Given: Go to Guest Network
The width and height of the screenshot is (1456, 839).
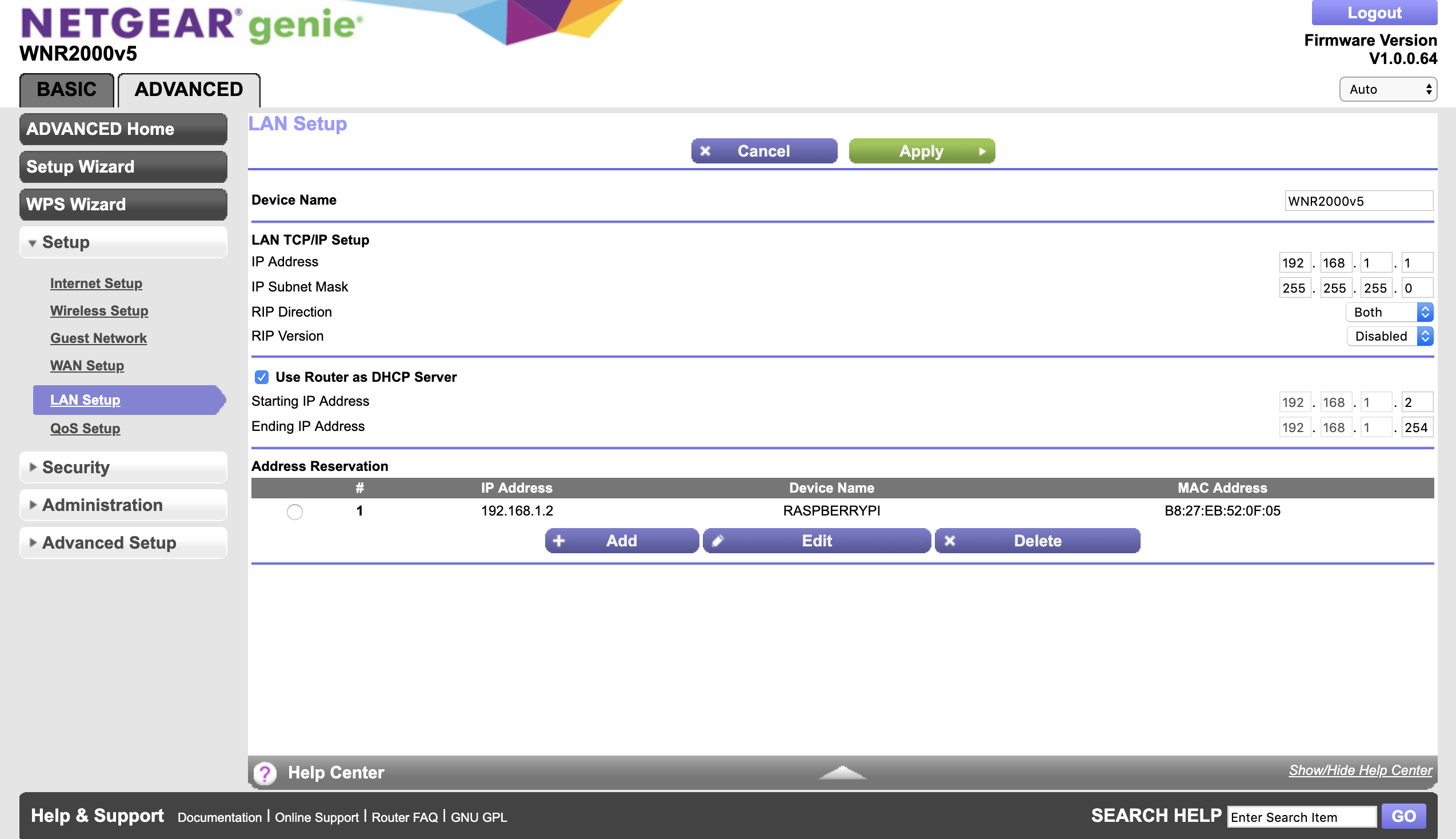Looking at the screenshot, I should [98, 338].
